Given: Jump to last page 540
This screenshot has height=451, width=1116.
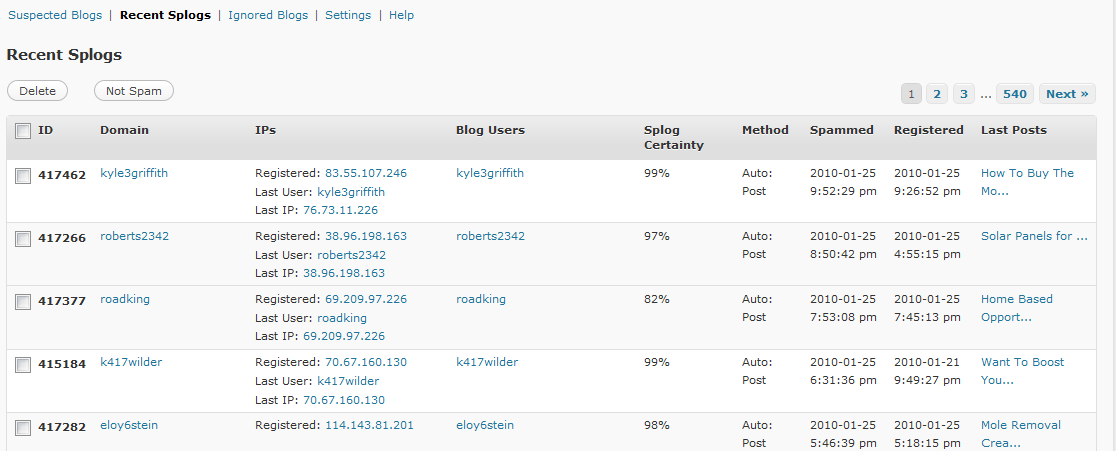Looking at the screenshot, I should 1015,94.
